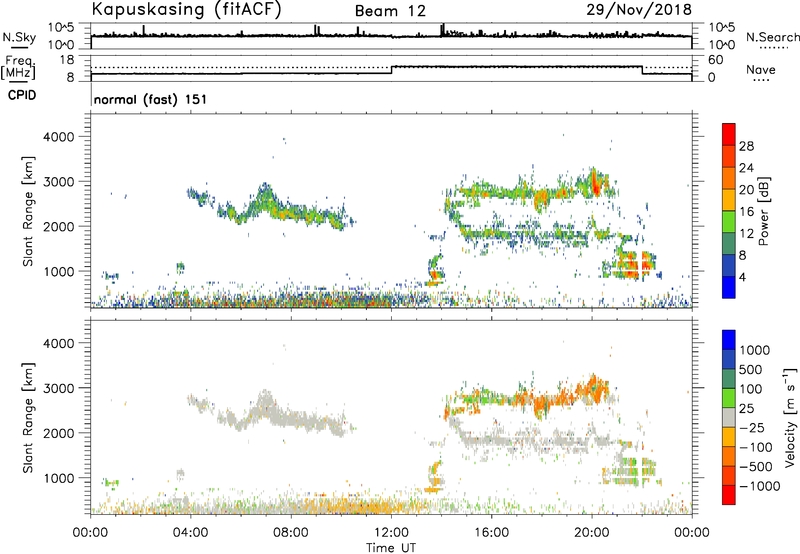Click the power panel "Slant Range [km]" label
Viewport: 800px width, 554px height.
(x=28, y=211)
